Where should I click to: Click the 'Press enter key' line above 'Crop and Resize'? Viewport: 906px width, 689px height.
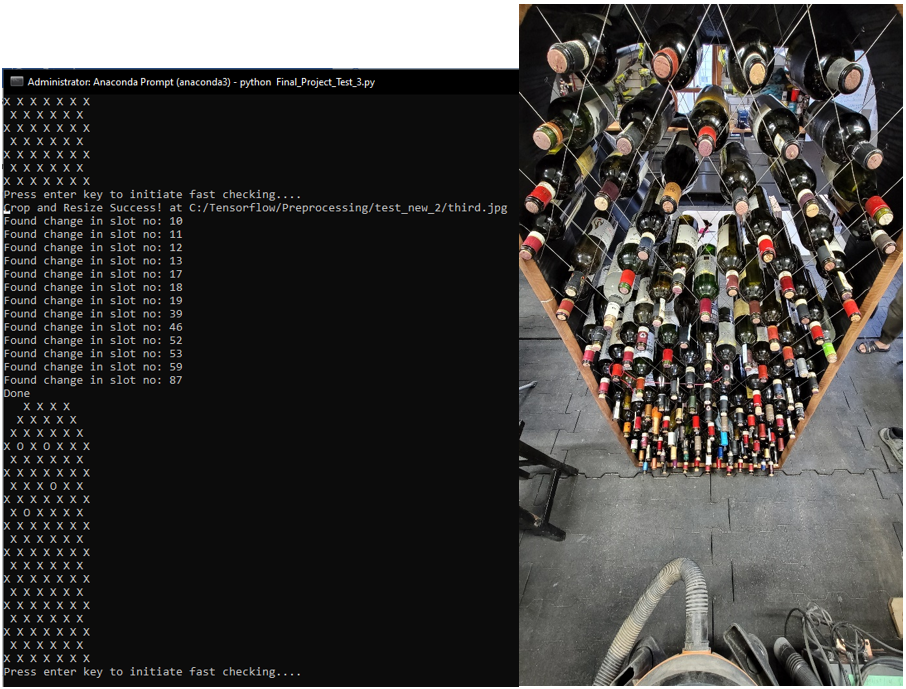coord(153,195)
